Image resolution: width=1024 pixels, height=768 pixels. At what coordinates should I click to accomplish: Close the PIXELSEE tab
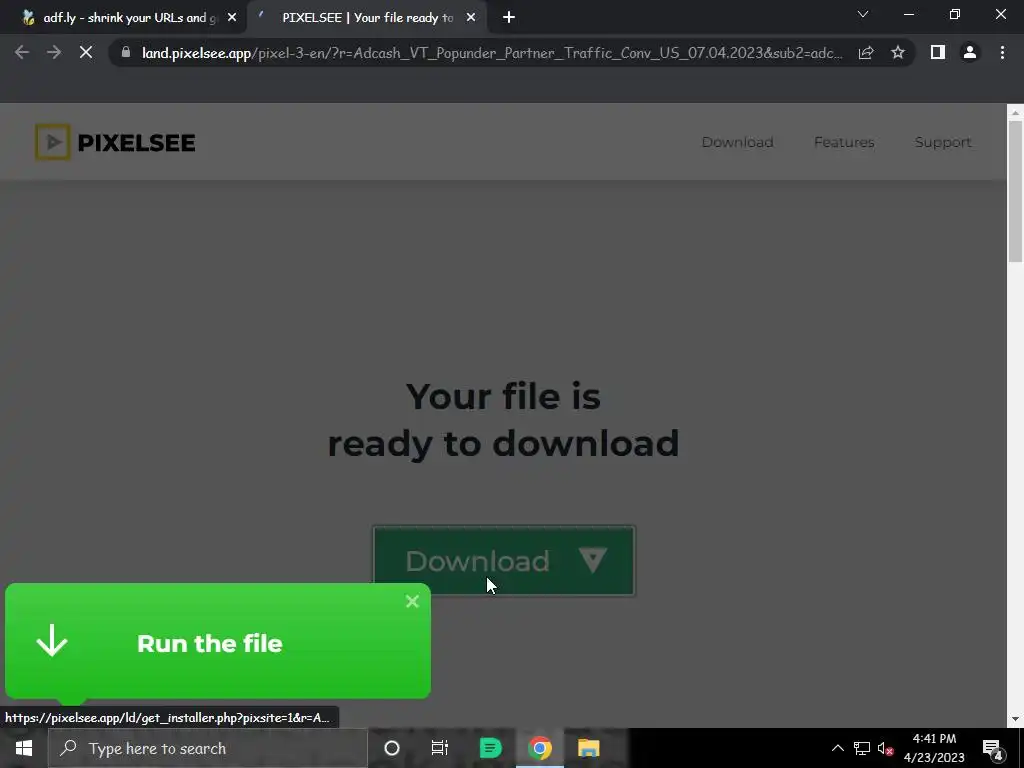click(471, 18)
